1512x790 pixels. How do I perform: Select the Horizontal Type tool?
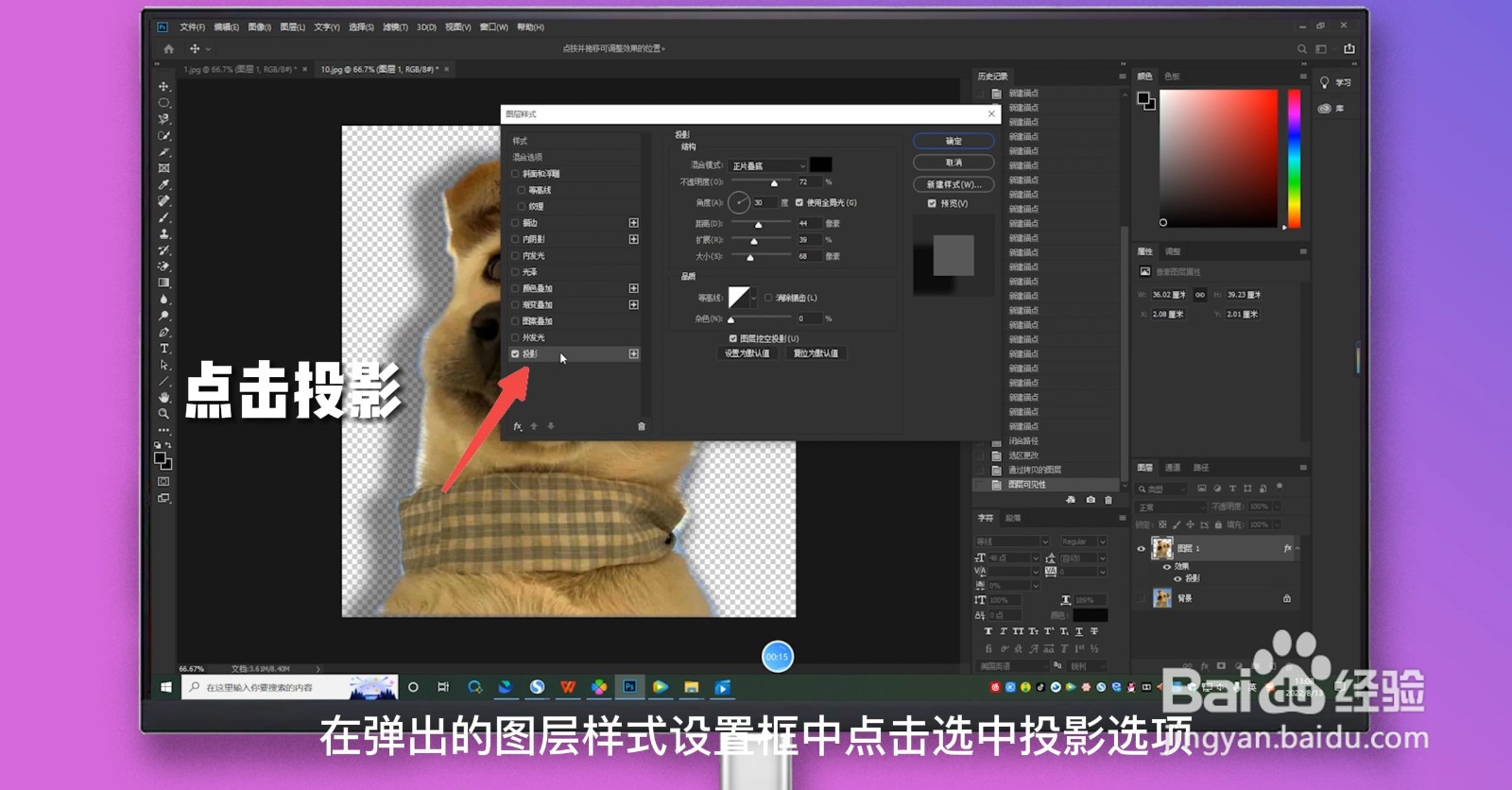163,349
